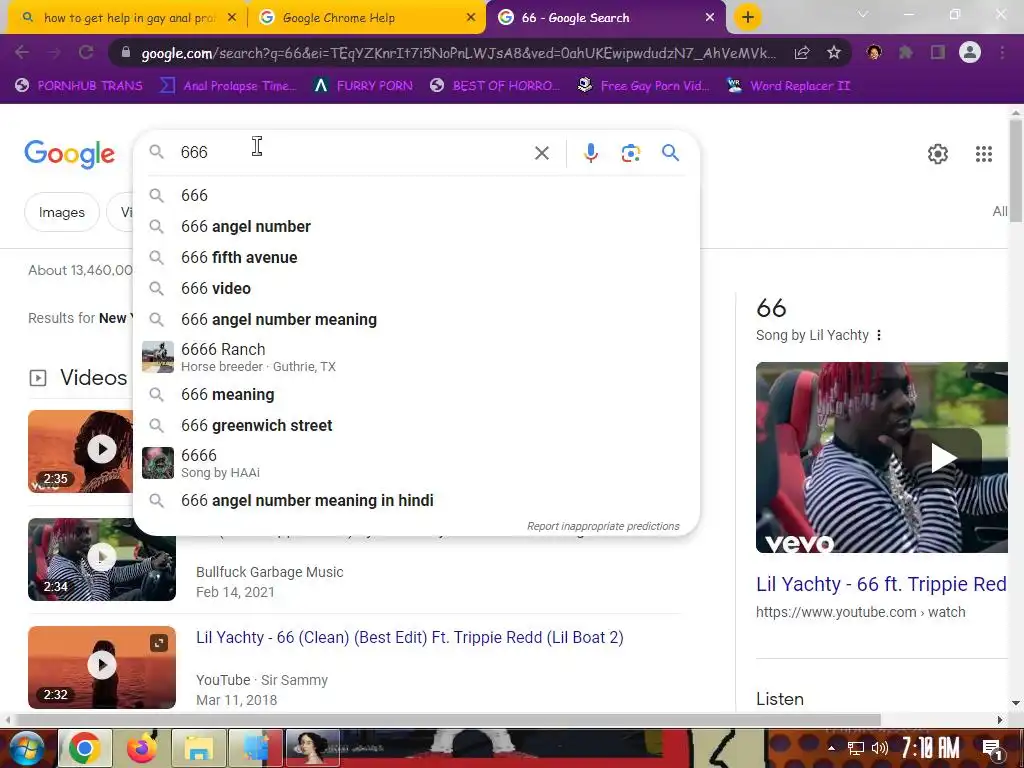Open the blue window app in the taskbar

(255, 748)
